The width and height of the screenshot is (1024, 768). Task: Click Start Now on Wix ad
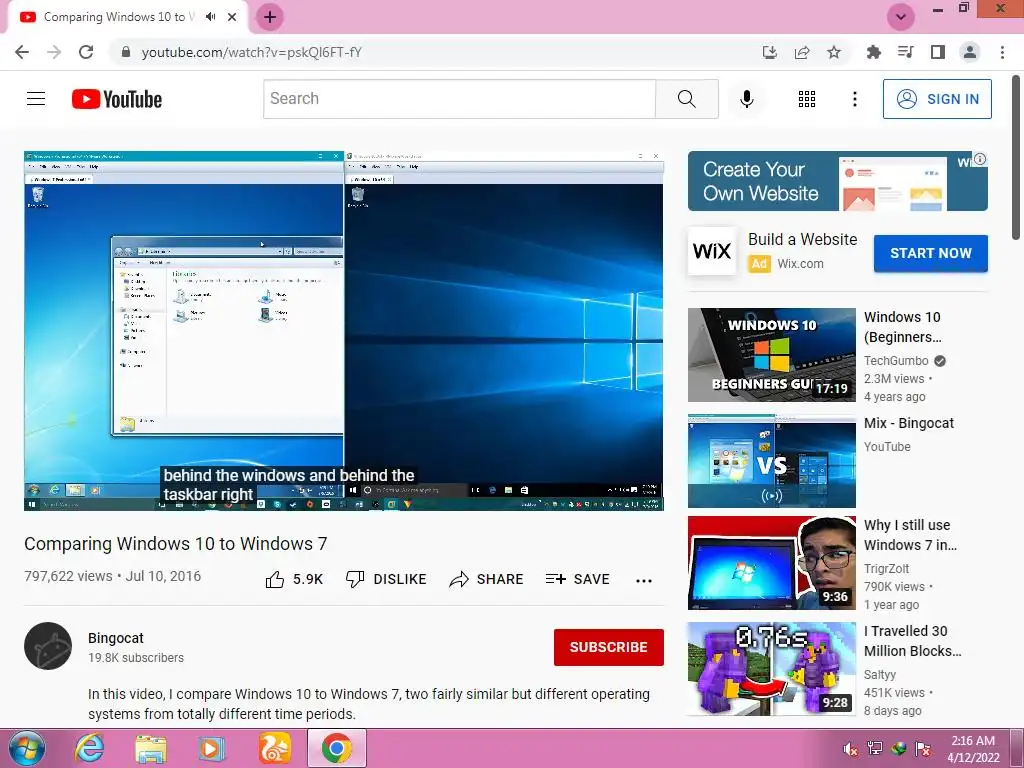click(x=931, y=253)
